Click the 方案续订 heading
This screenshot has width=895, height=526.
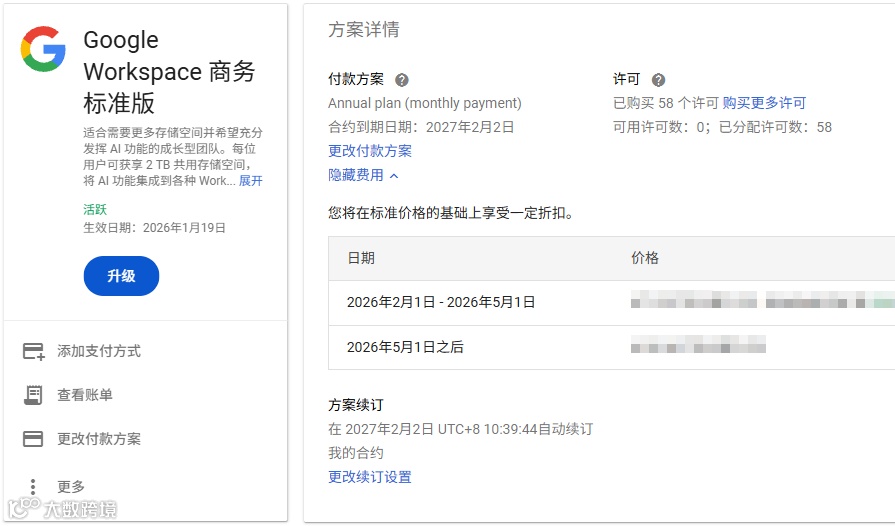(x=356, y=405)
